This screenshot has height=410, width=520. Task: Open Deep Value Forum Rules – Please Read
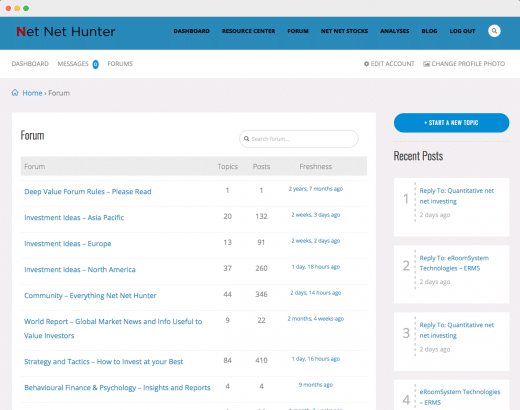pos(88,192)
